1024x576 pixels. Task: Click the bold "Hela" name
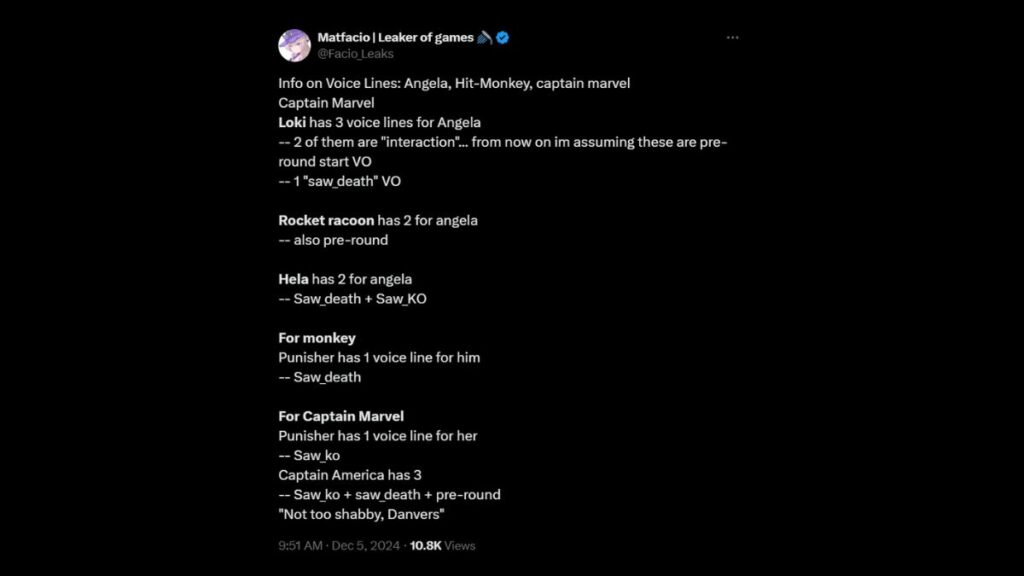293,279
